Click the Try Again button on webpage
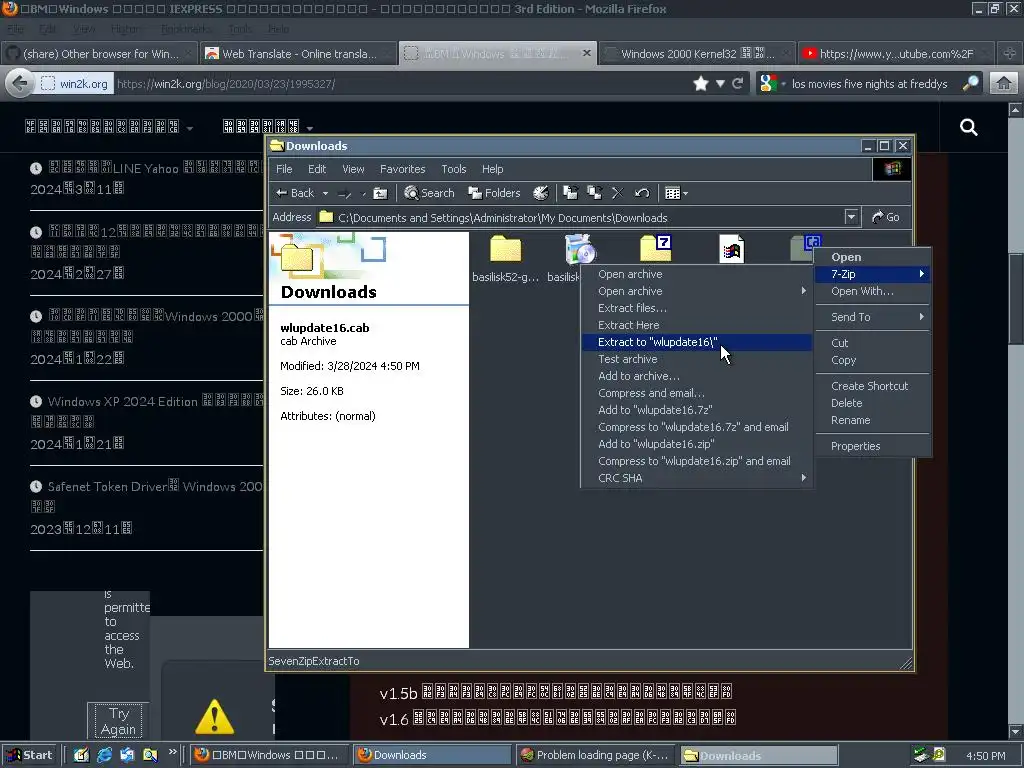Screen dimensions: 1024x768 click(118, 721)
